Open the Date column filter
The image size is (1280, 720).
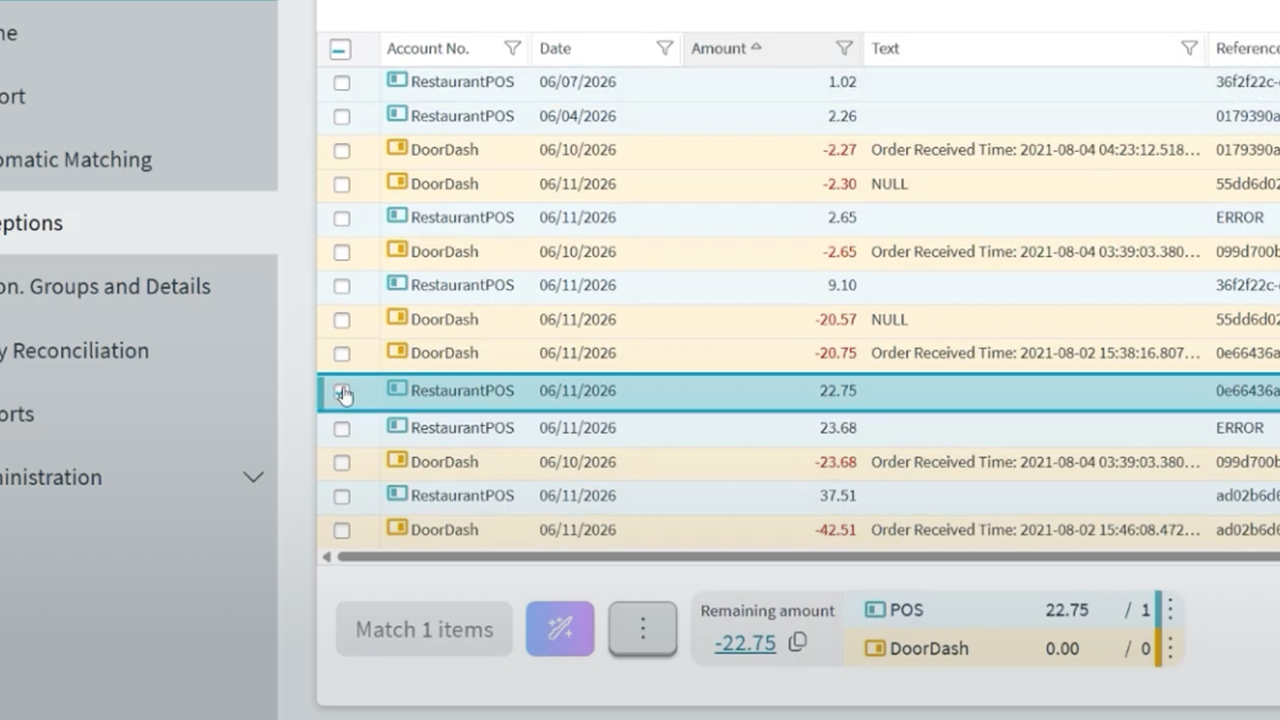(x=664, y=48)
